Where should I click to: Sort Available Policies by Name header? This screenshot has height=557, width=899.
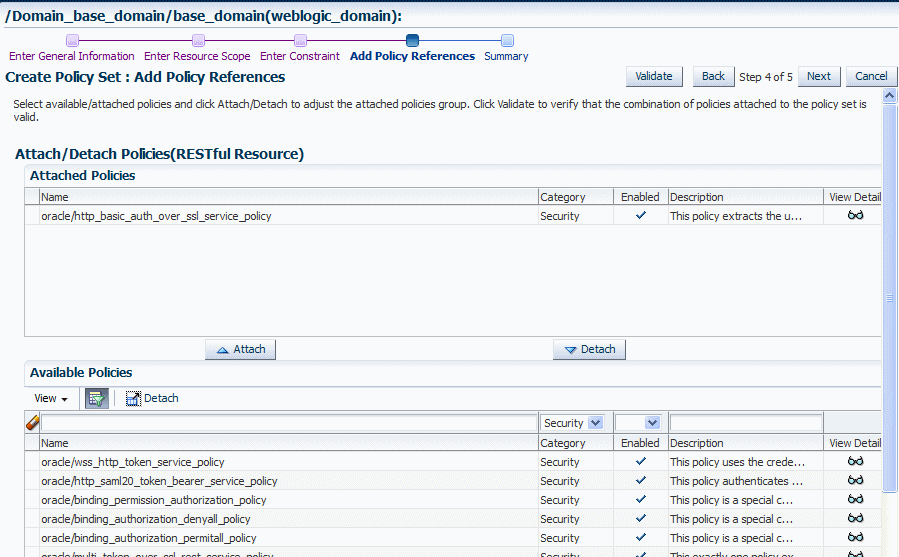(x=289, y=443)
